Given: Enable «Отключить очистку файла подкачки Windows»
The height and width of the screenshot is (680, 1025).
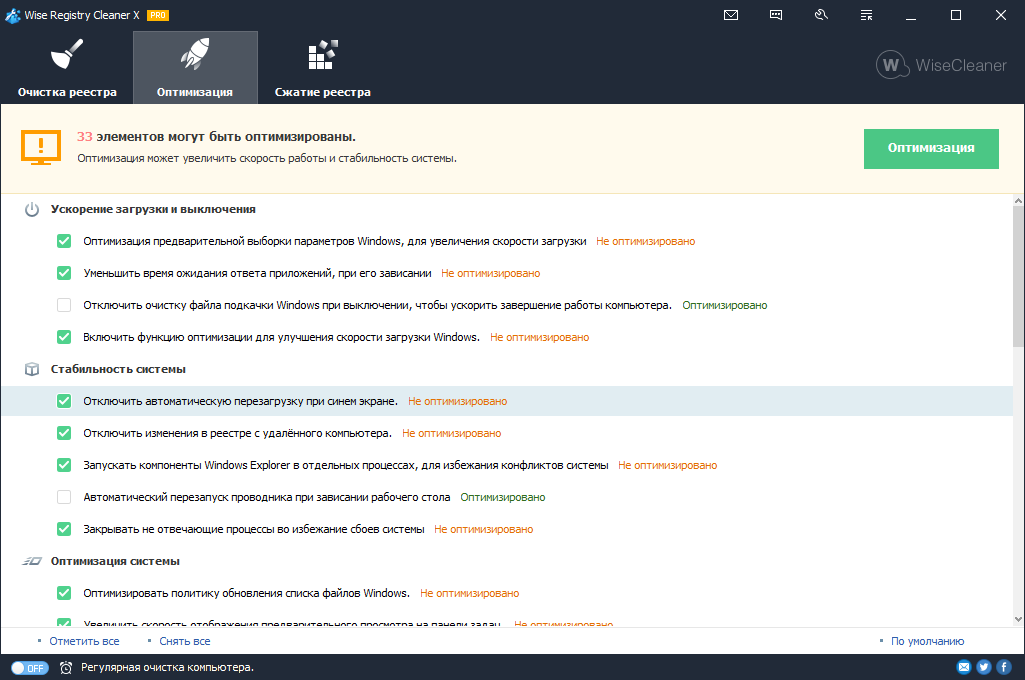Looking at the screenshot, I should (63, 305).
